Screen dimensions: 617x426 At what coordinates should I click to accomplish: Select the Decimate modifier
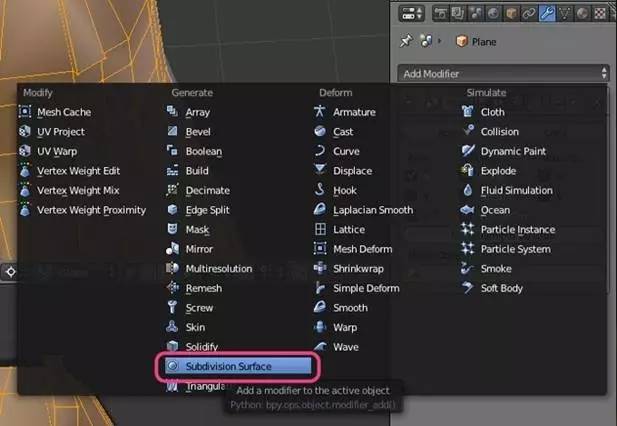pos(238,191)
